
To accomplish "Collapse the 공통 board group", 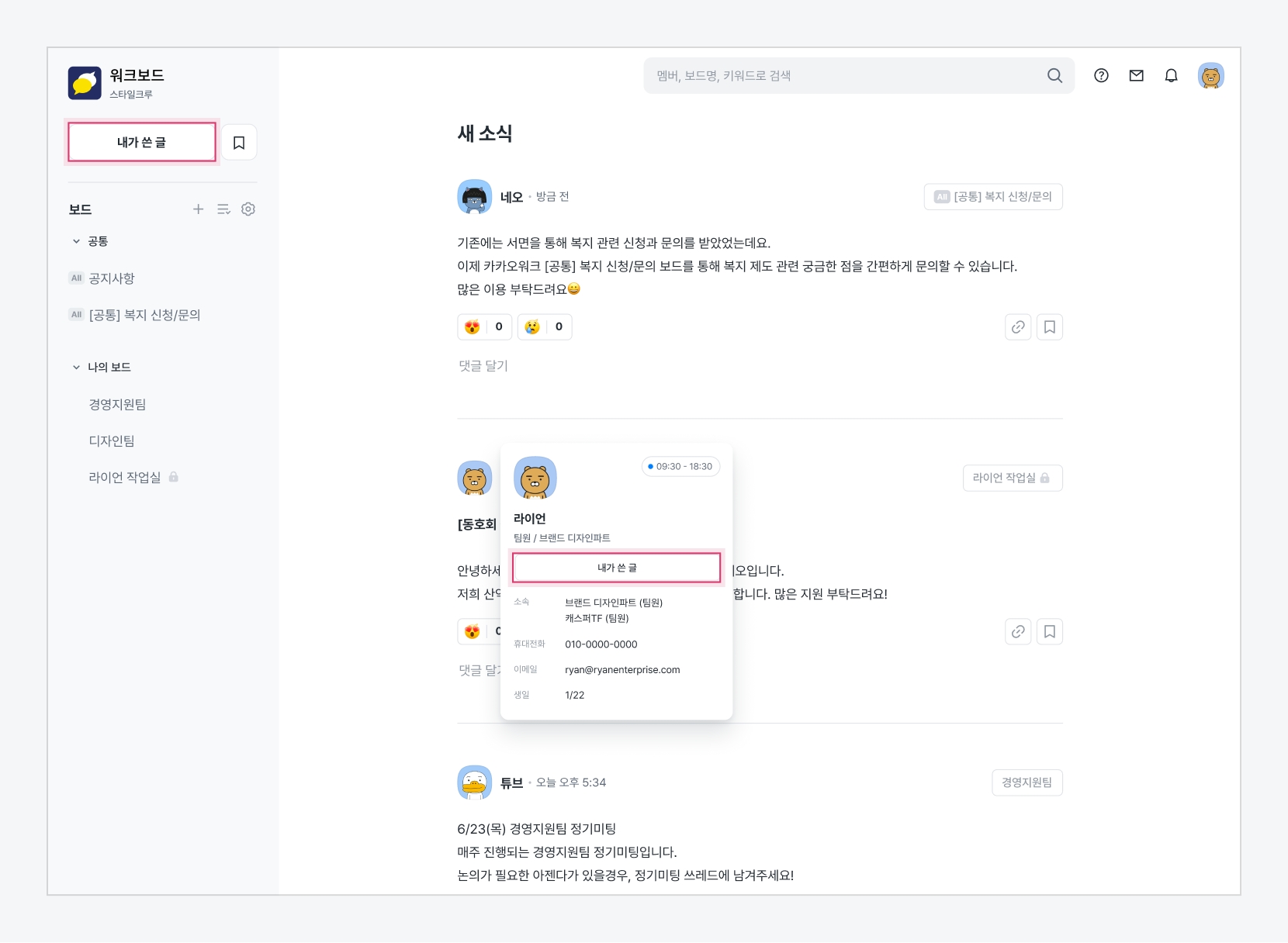I will (x=76, y=241).
